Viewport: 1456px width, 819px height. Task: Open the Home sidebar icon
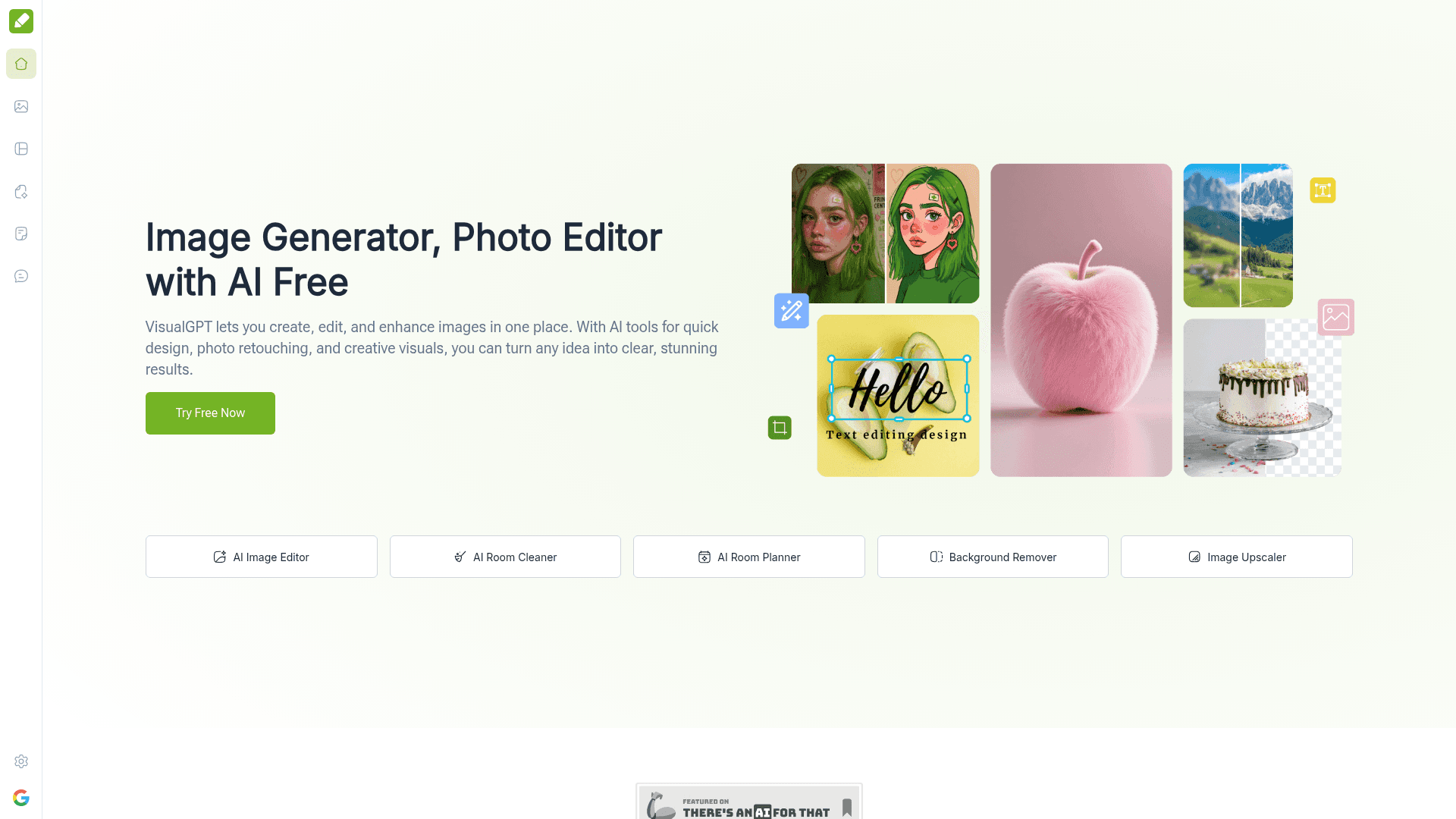pos(21,64)
